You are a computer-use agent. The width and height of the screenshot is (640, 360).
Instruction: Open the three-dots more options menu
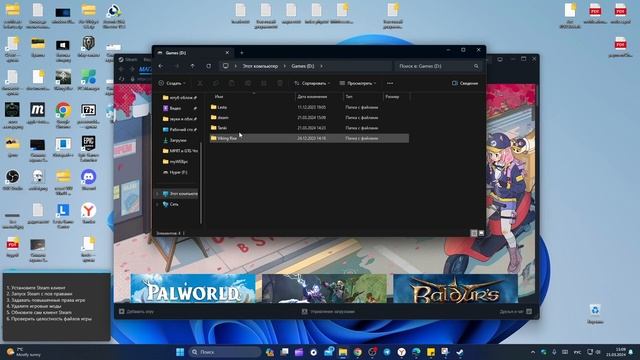[x=390, y=83]
